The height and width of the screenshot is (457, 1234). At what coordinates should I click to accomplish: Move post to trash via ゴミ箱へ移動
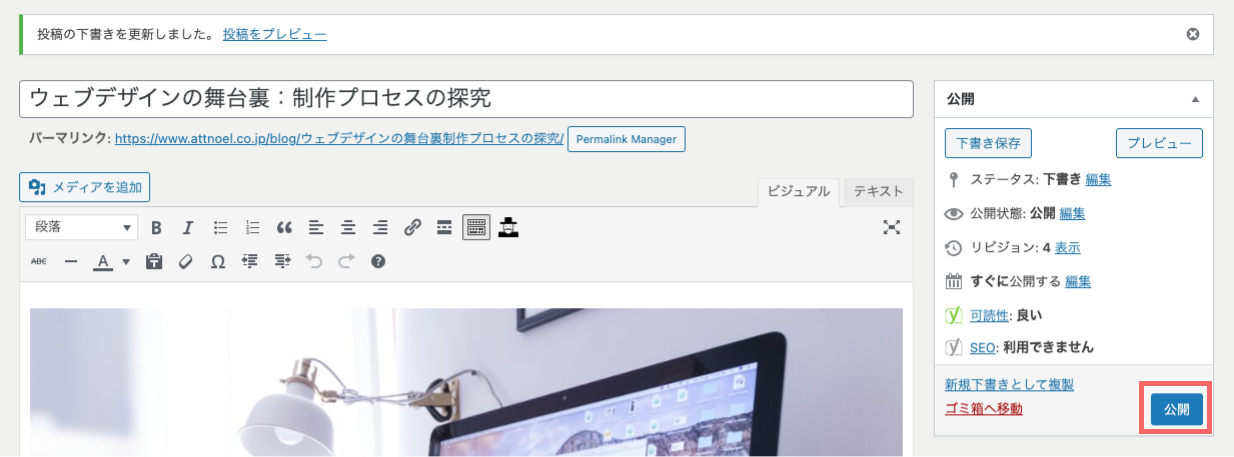(983, 409)
